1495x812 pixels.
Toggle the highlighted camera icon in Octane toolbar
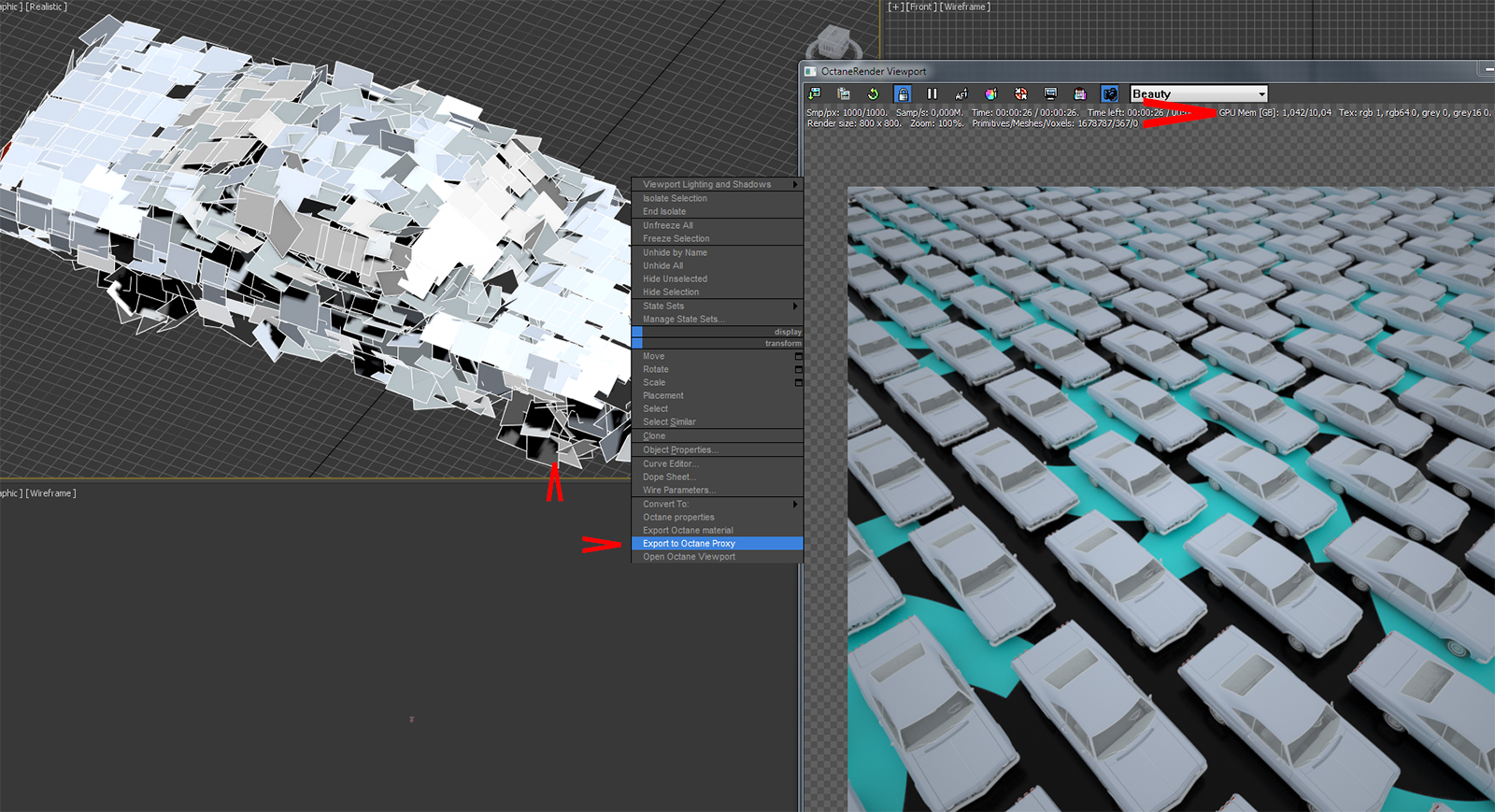coord(1110,93)
